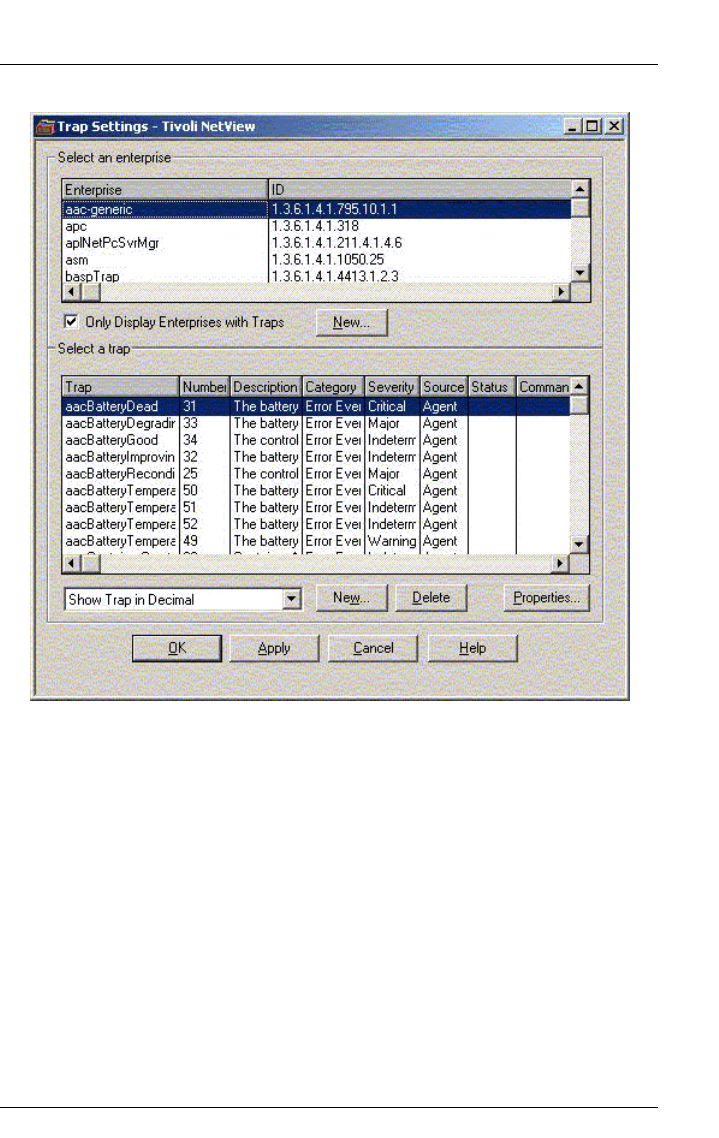Select aacBatteryTemperature trap number 50
This screenshot has height=1138, width=719.
point(317,491)
